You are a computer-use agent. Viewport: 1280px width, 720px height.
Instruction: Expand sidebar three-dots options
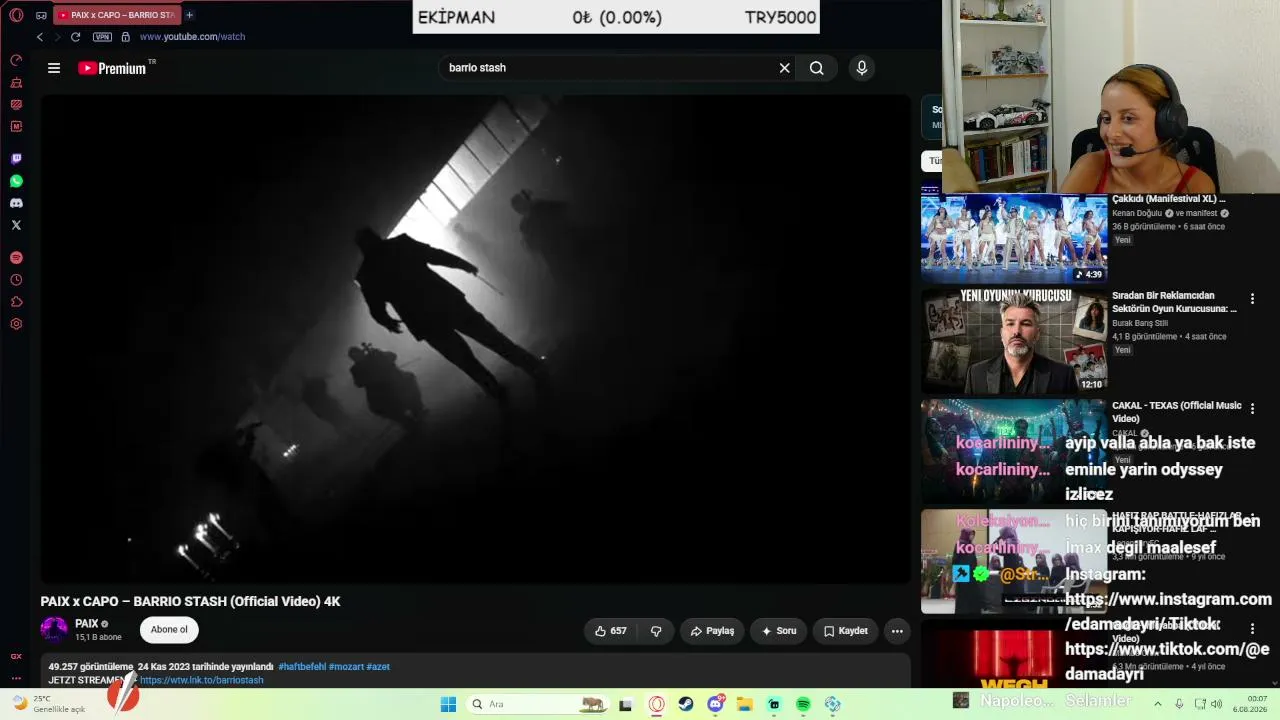tap(16, 677)
